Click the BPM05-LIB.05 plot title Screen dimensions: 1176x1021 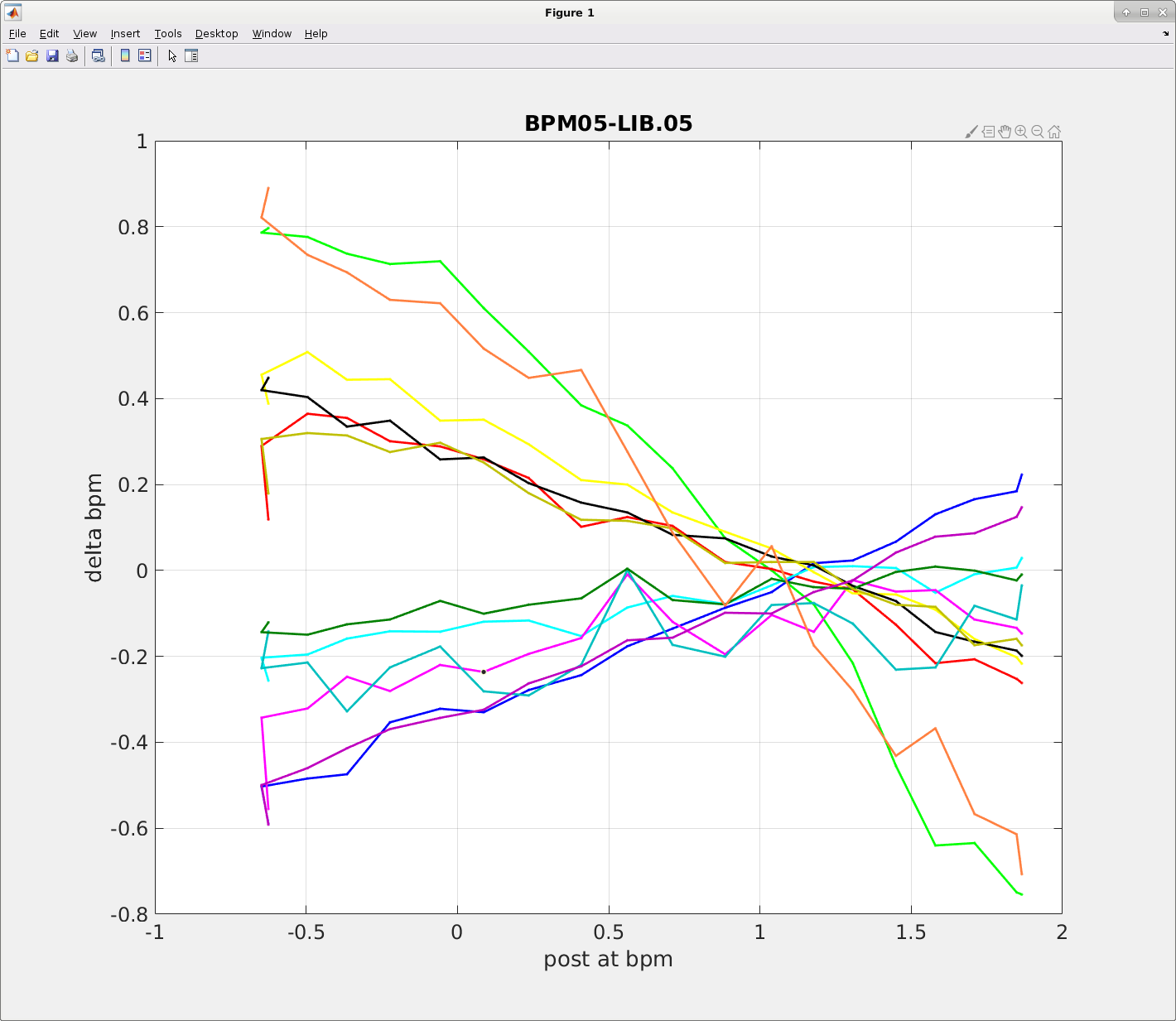click(608, 123)
